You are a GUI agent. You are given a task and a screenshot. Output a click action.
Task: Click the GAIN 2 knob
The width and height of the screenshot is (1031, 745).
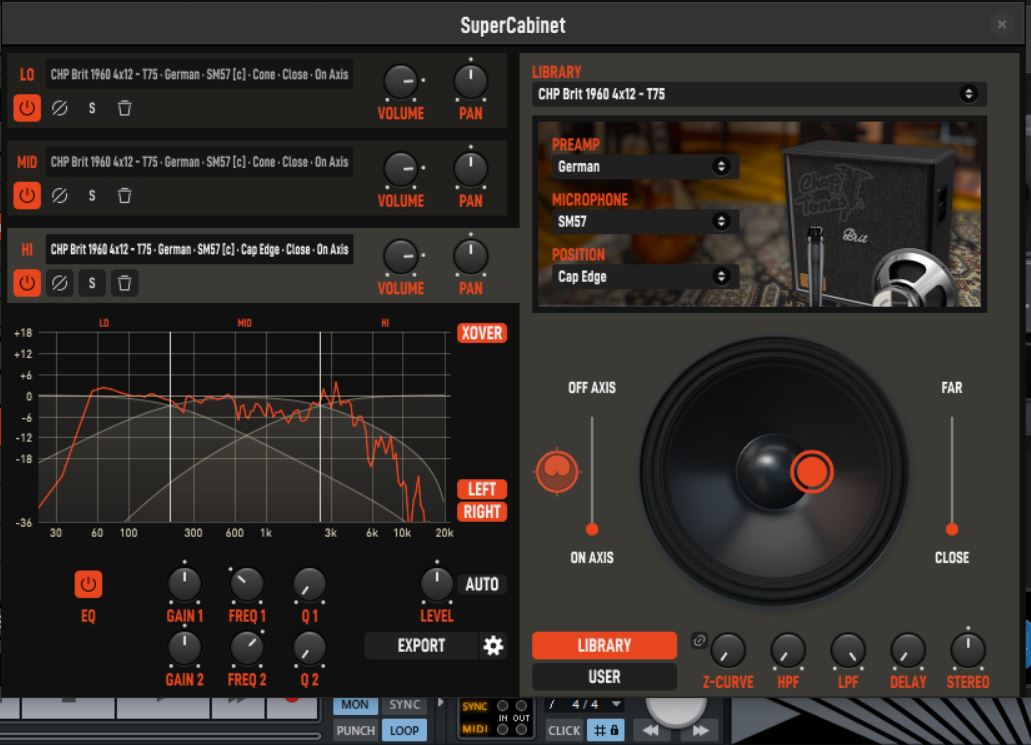click(184, 648)
